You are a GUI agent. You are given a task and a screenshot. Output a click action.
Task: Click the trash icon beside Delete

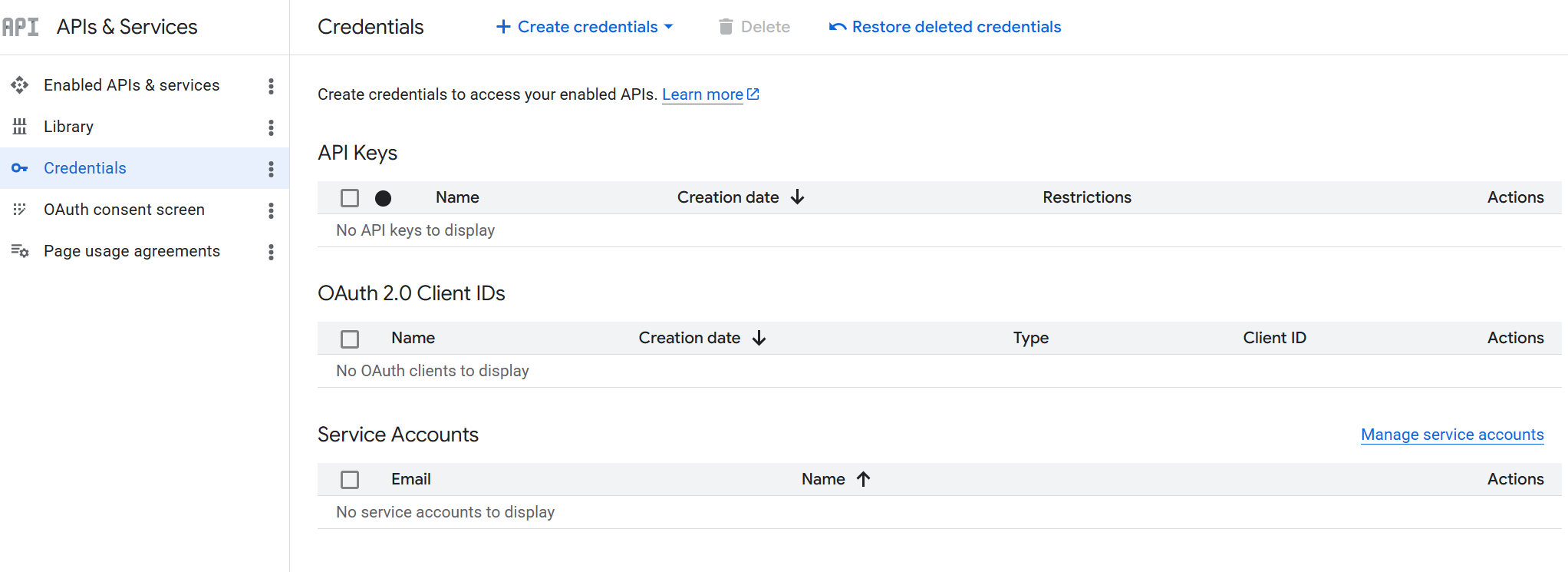coord(726,27)
